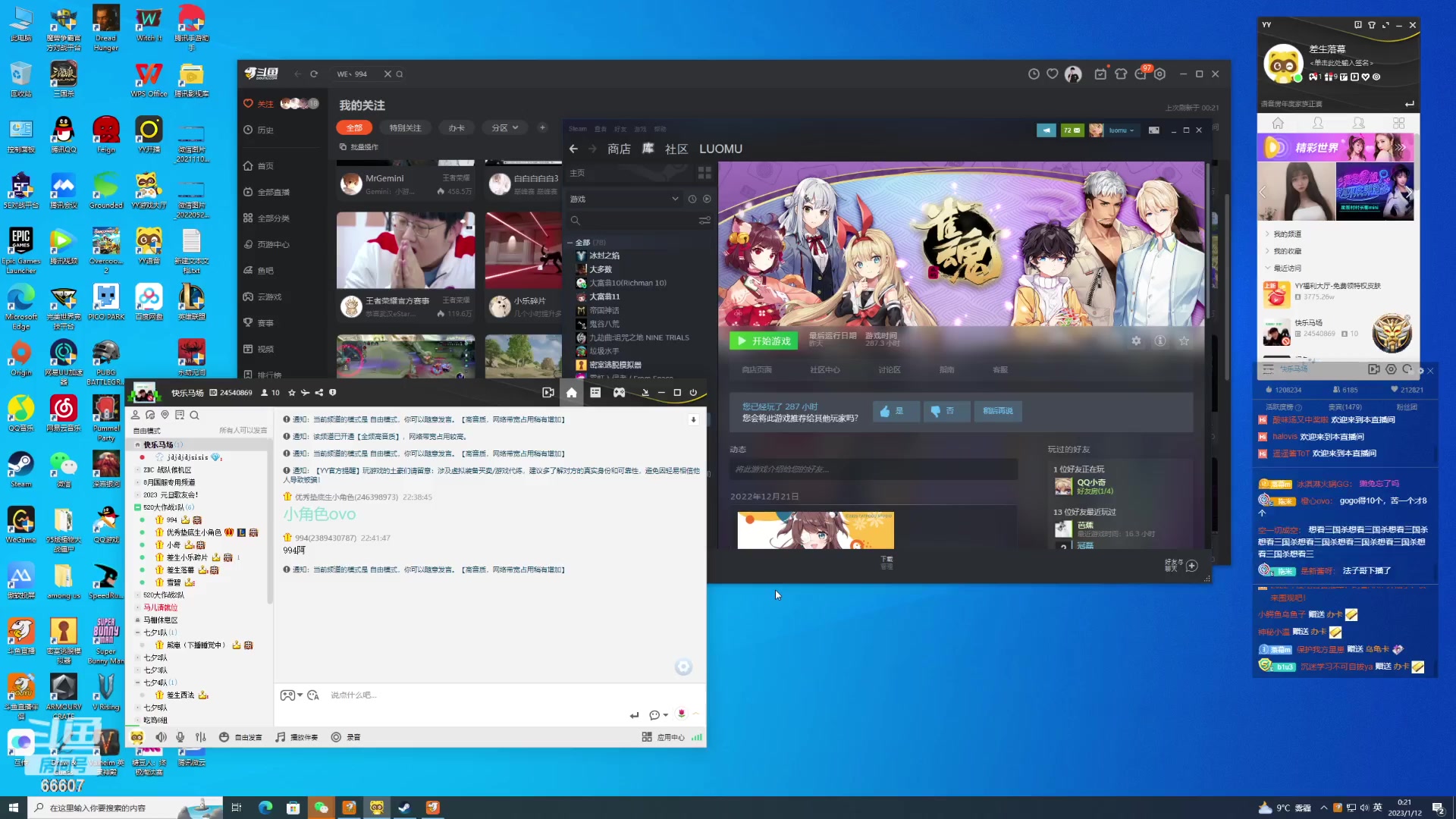
Task: Open 王者荣耀官方赛事 stream thumbnail
Action: point(406,250)
